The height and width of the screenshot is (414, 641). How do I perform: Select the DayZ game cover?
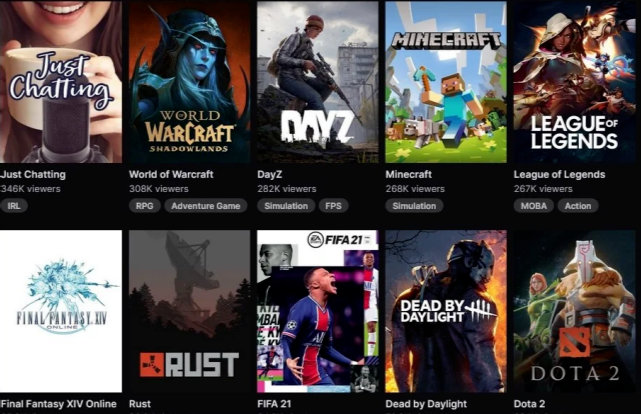(x=318, y=82)
